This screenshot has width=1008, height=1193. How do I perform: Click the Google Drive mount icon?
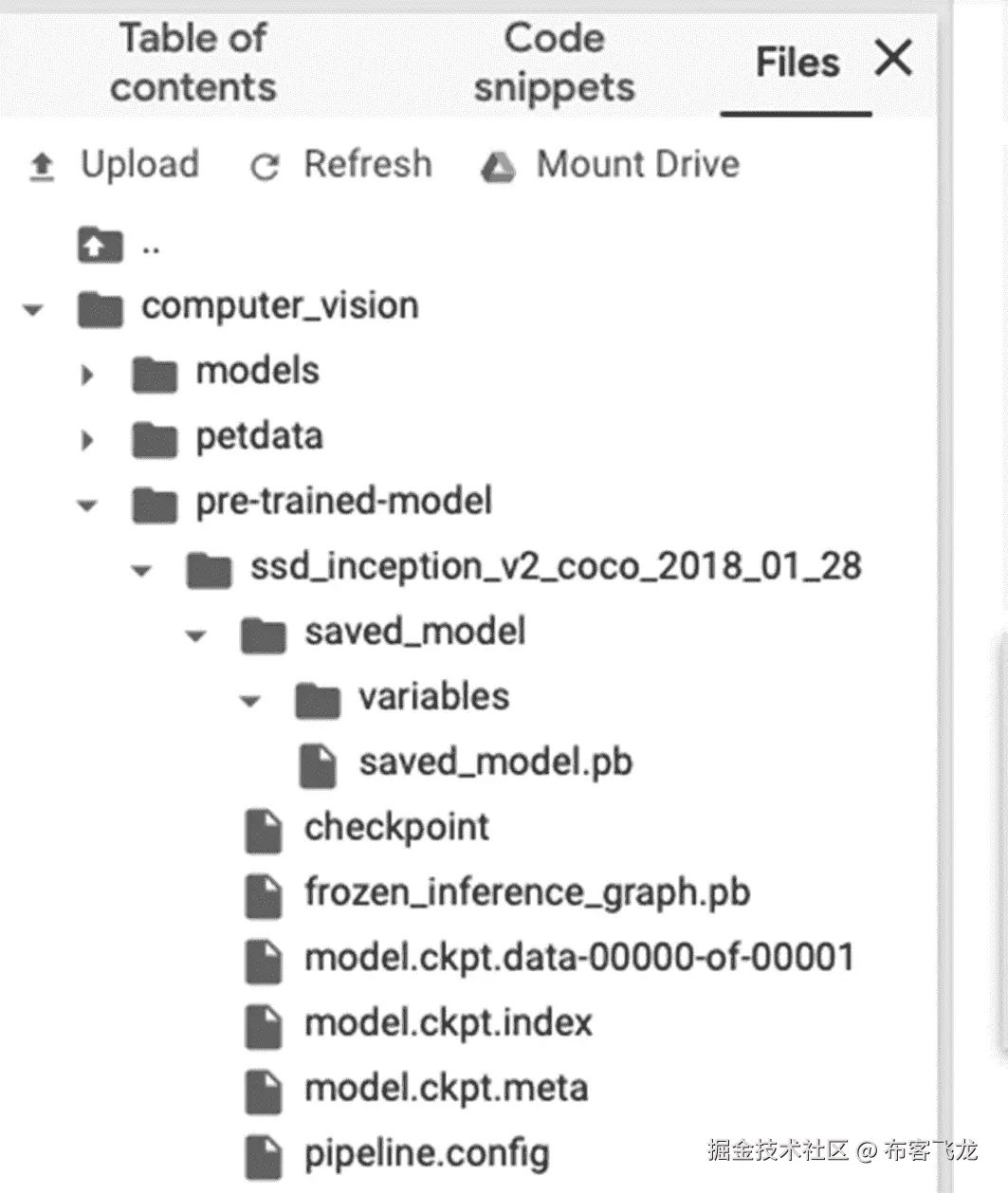point(498,168)
